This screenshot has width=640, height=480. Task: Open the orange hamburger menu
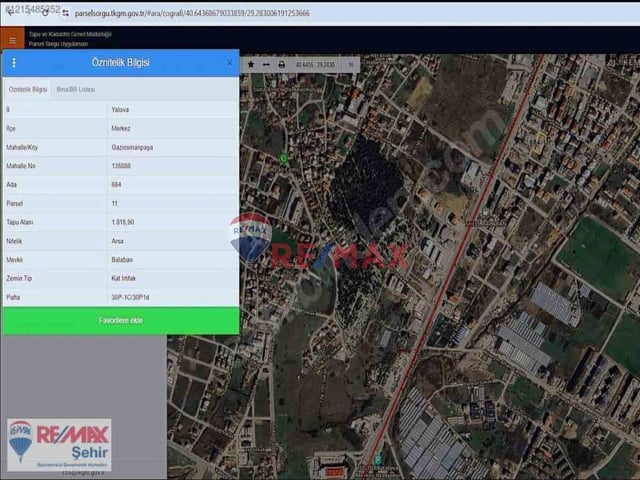12,40
